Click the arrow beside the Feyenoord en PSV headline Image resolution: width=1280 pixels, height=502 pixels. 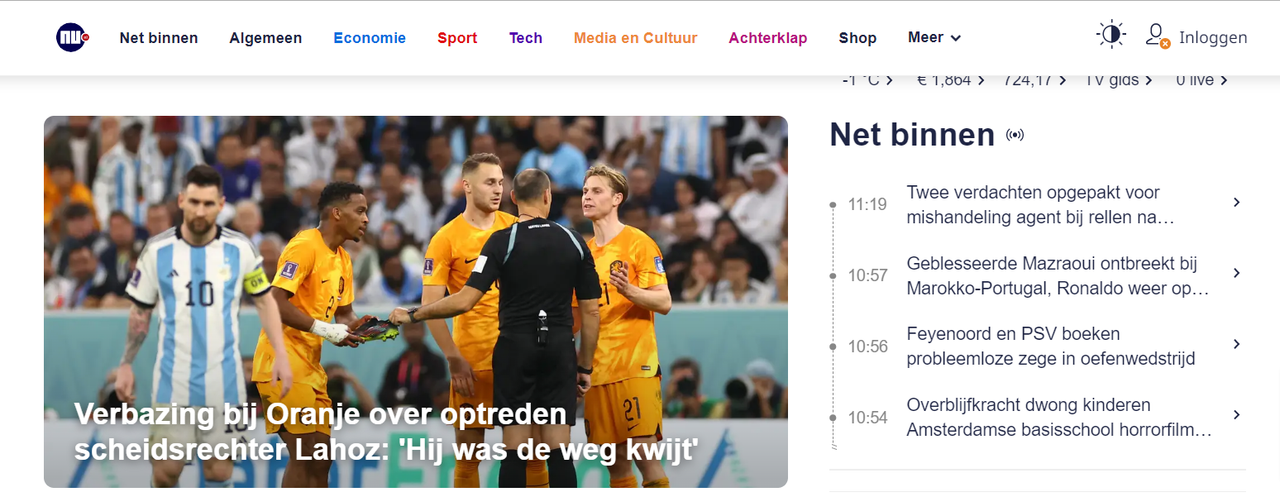[x=1236, y=344]
